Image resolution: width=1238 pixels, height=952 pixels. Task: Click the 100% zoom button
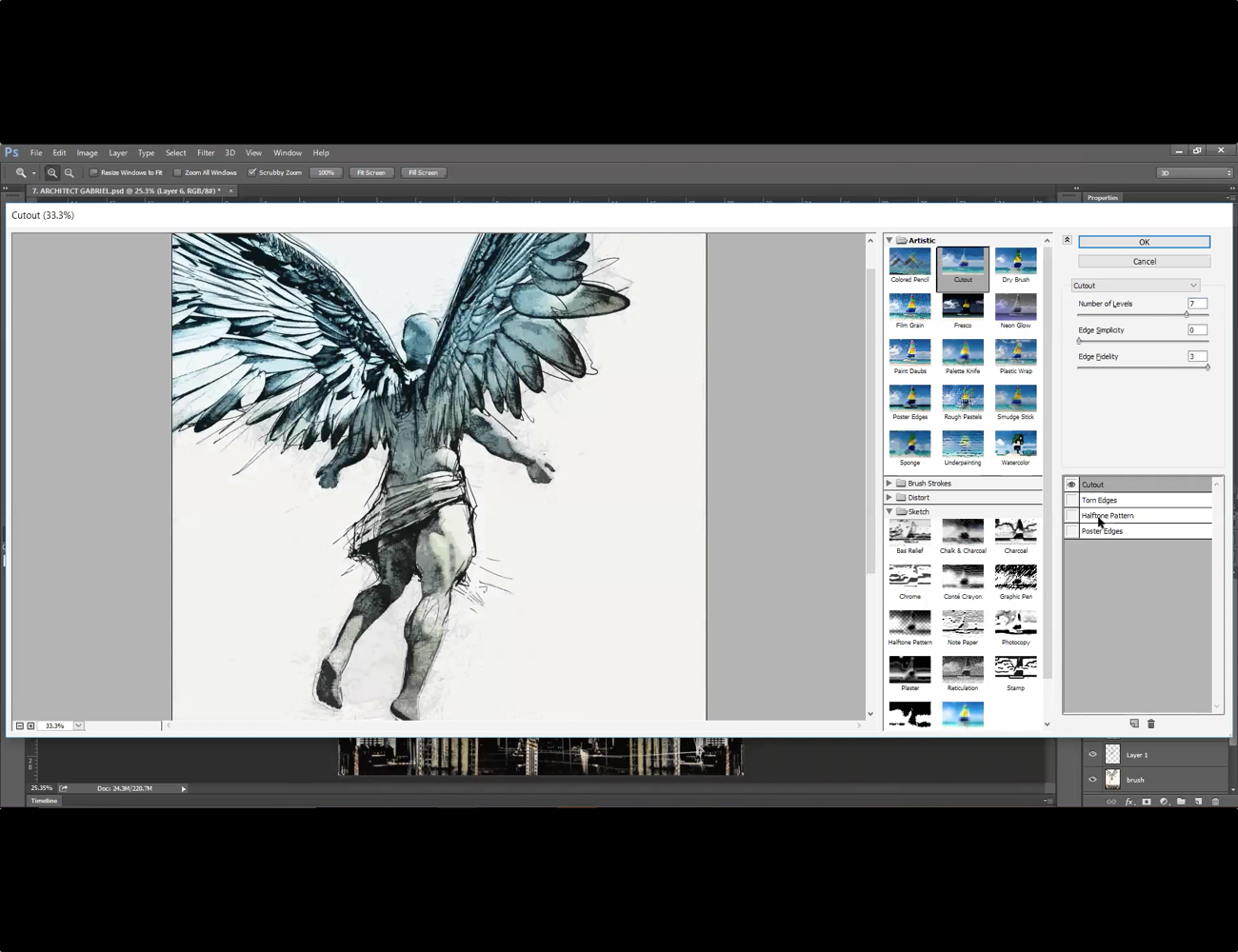tap(326, 172)
